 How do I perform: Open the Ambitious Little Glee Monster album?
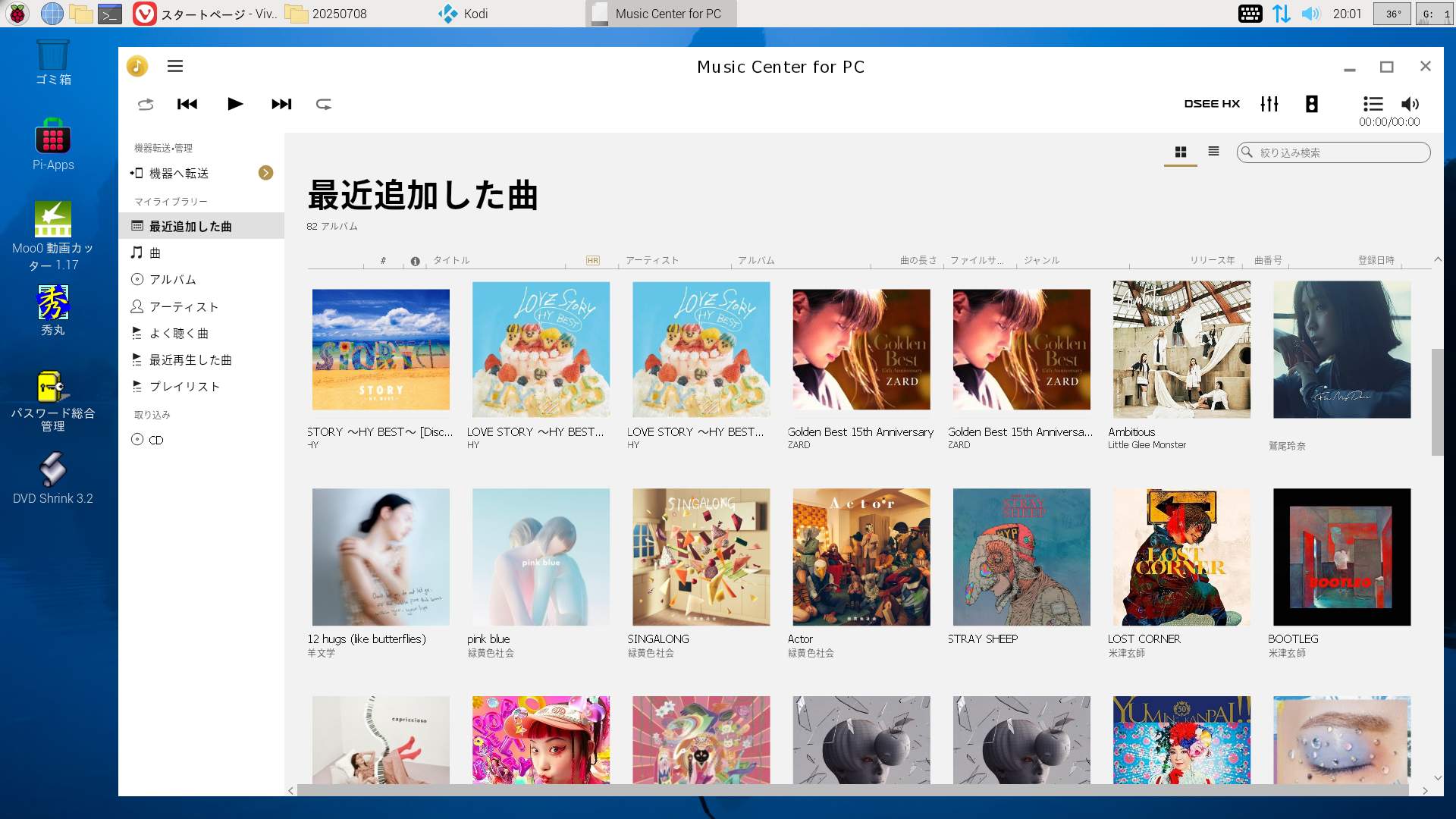coord(1181,350)
